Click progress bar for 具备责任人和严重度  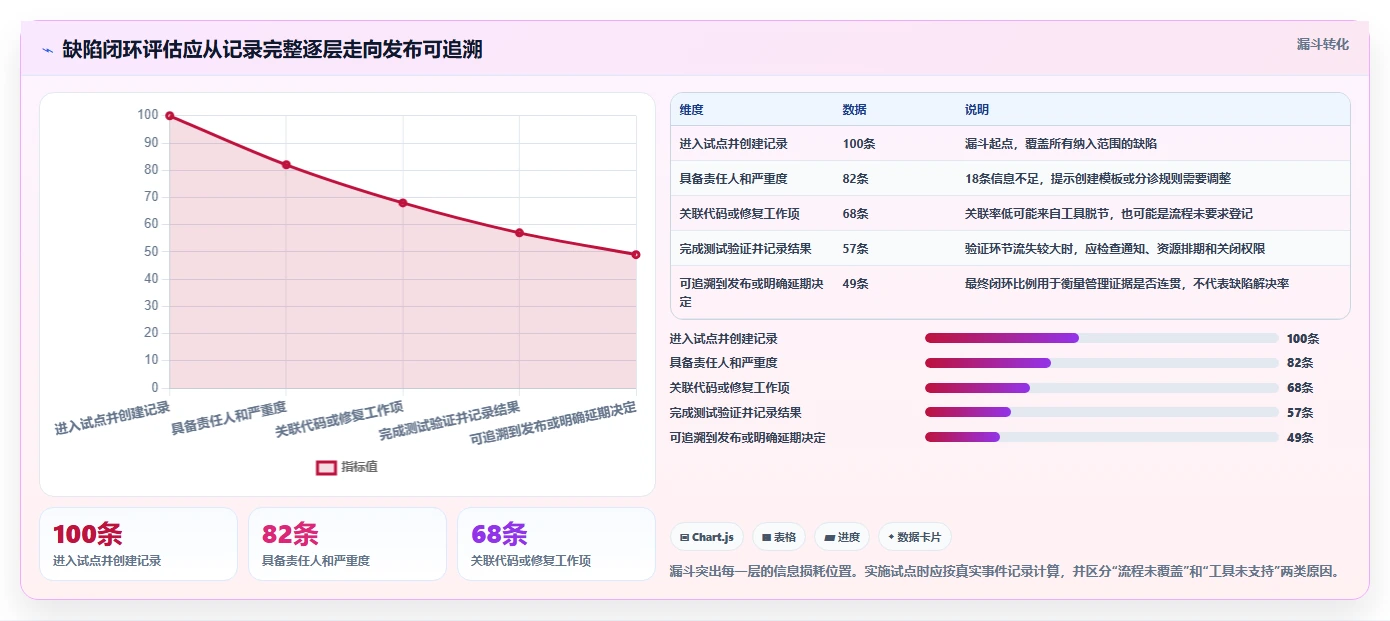click(x=1102, y=363)
